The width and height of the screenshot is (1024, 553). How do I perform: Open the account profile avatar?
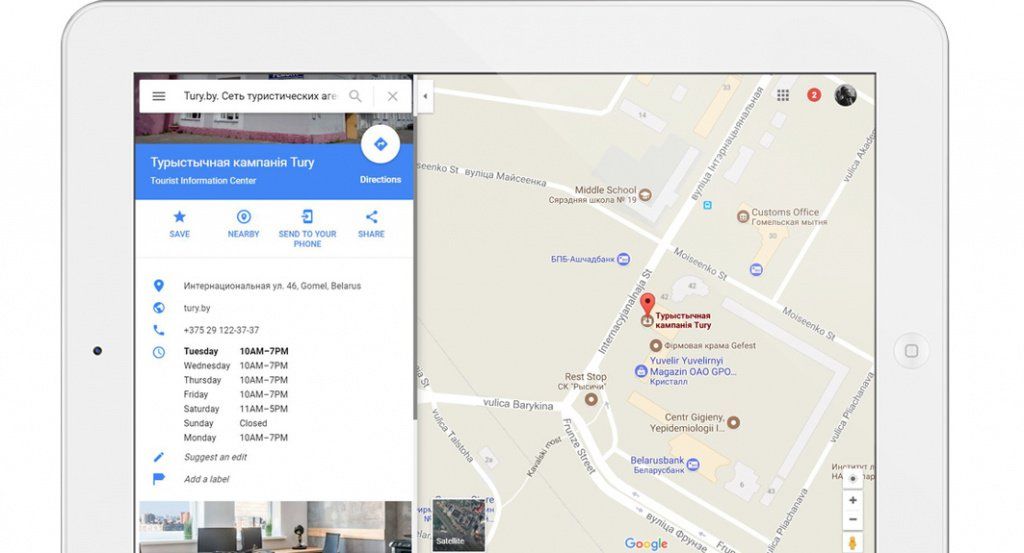click(x=845, y=95)
